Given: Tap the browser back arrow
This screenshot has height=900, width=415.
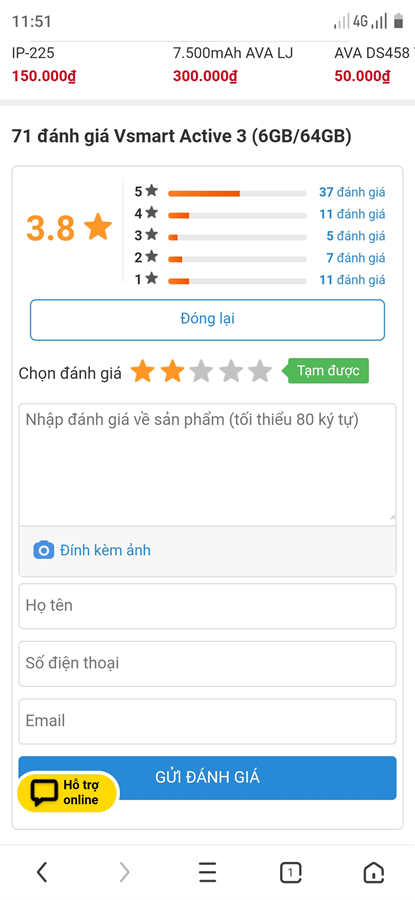Looking at the screenshot, I should 41,872.
